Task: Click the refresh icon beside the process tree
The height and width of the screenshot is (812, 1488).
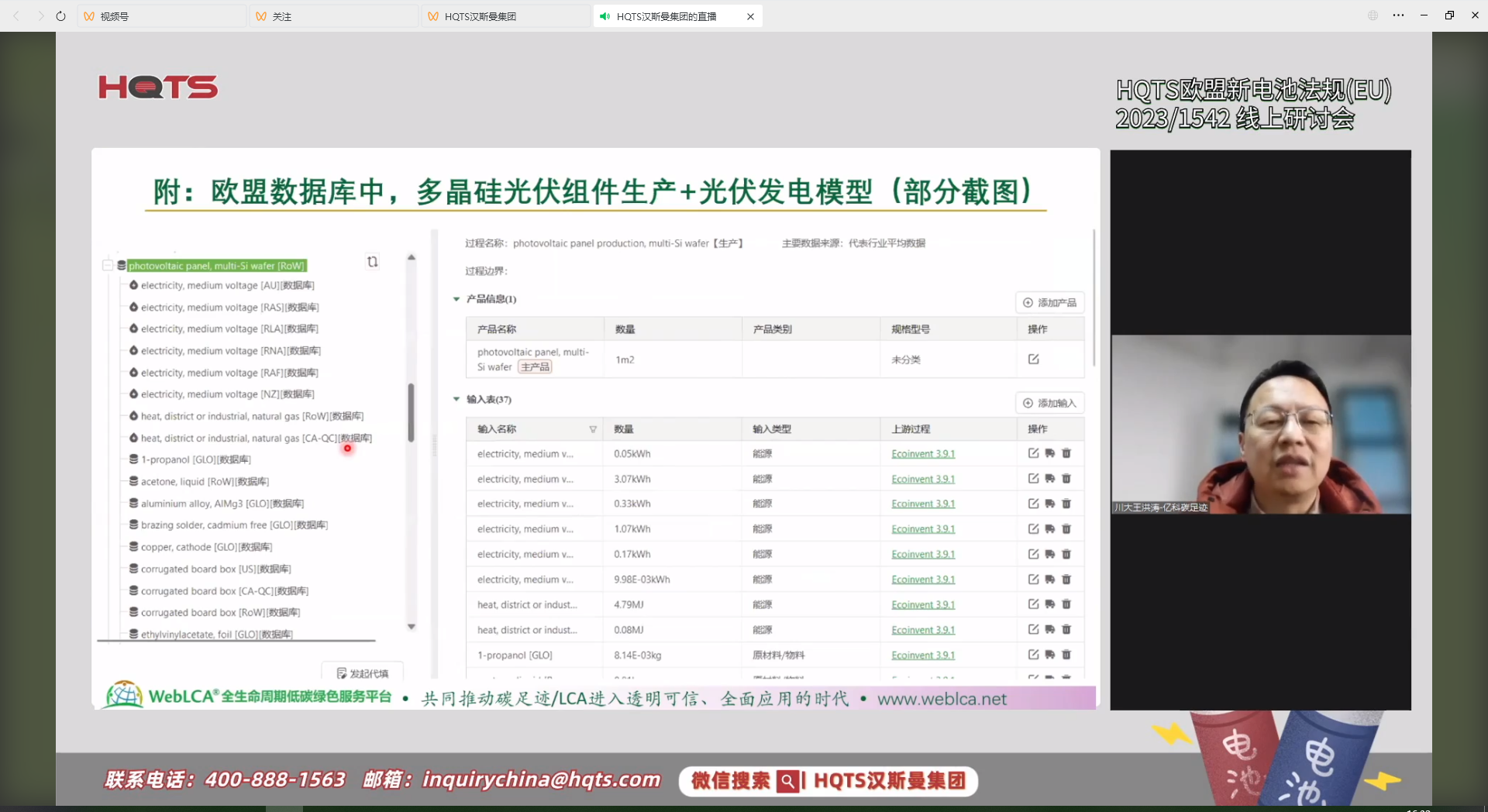Action: coord(373,262)
